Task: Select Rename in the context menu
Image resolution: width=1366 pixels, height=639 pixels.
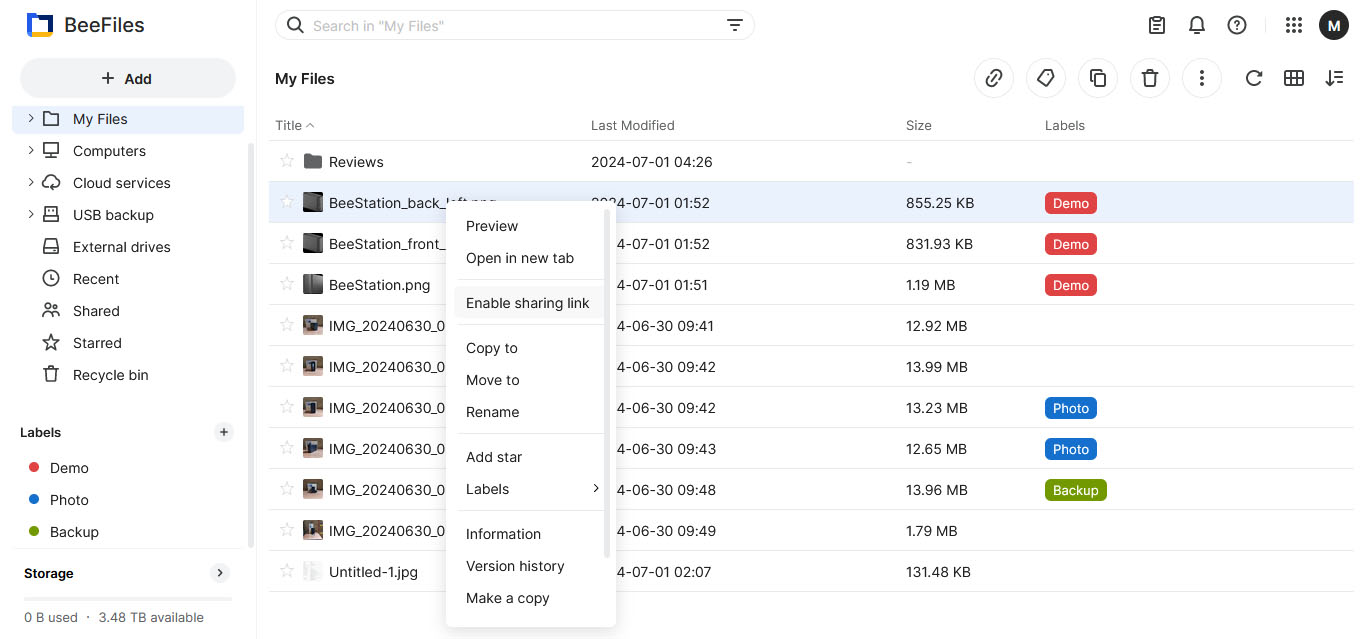Action: pos(492,412)
